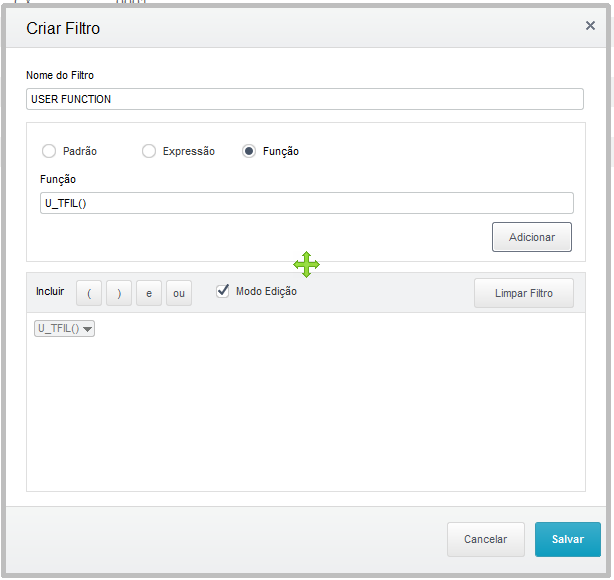Click the Nome do Filtro label
Image resolution: width=614 pixels, height=580 pixels.
tap(60, 75)
